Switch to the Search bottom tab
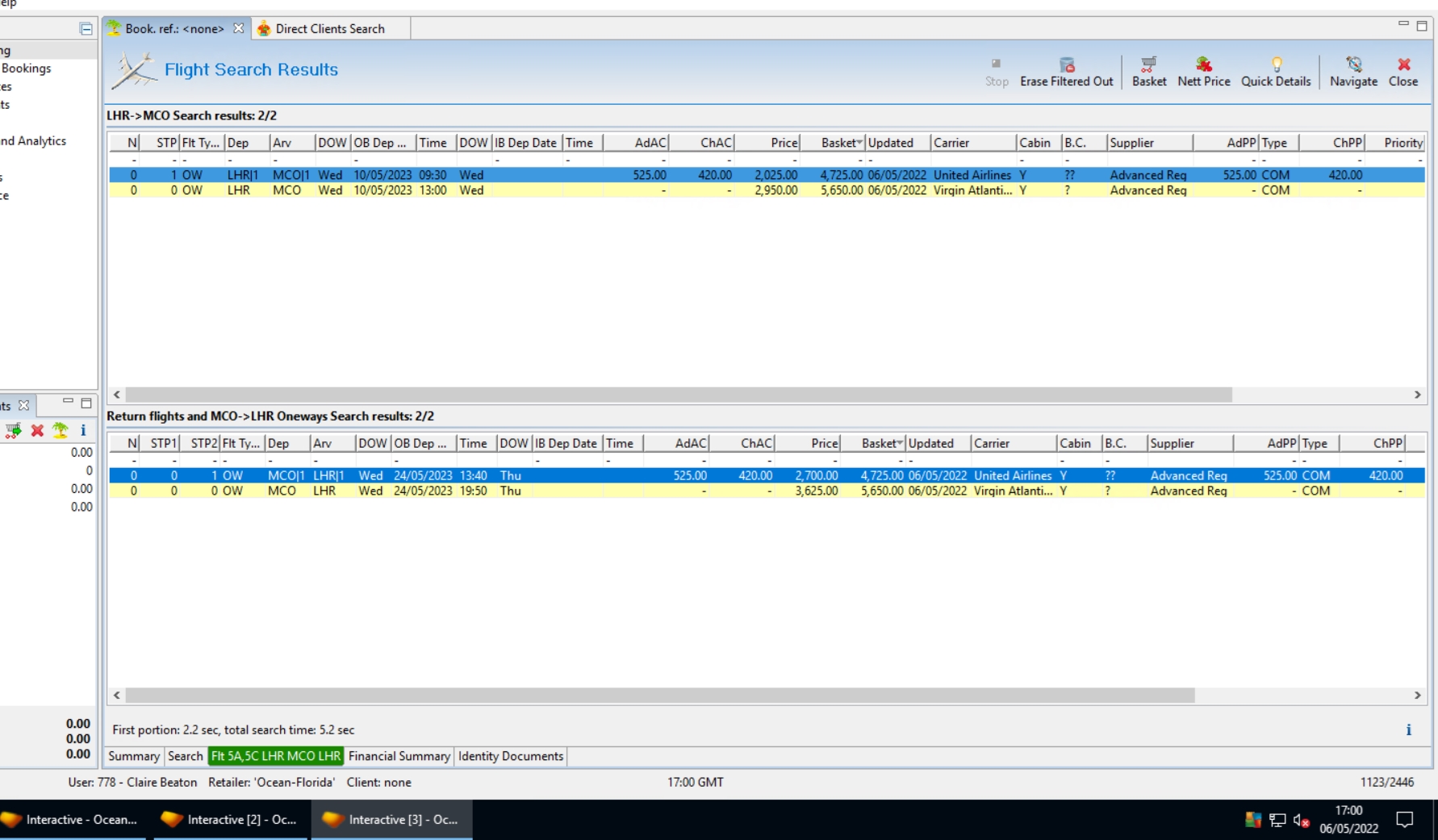1438x840 pixels. (x=185, y=756)
